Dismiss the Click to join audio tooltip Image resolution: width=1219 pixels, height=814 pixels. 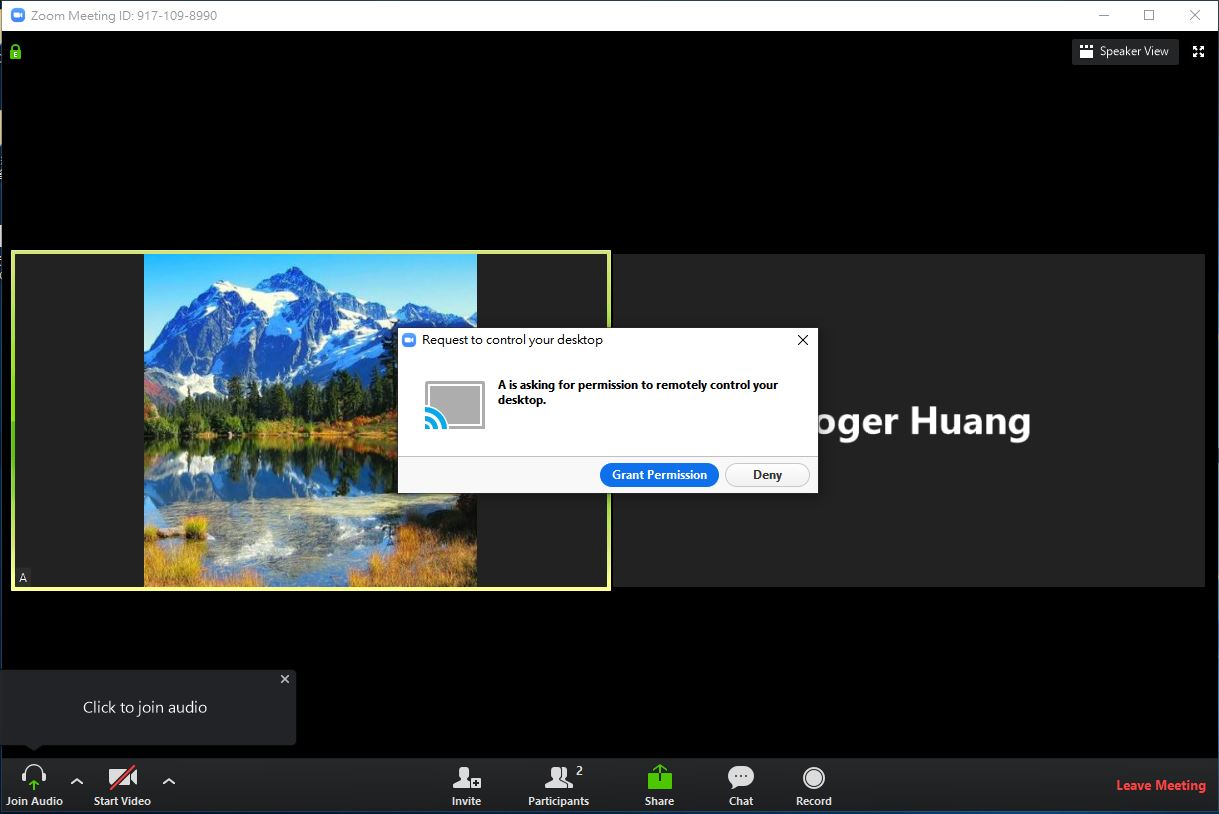point(285,679)
